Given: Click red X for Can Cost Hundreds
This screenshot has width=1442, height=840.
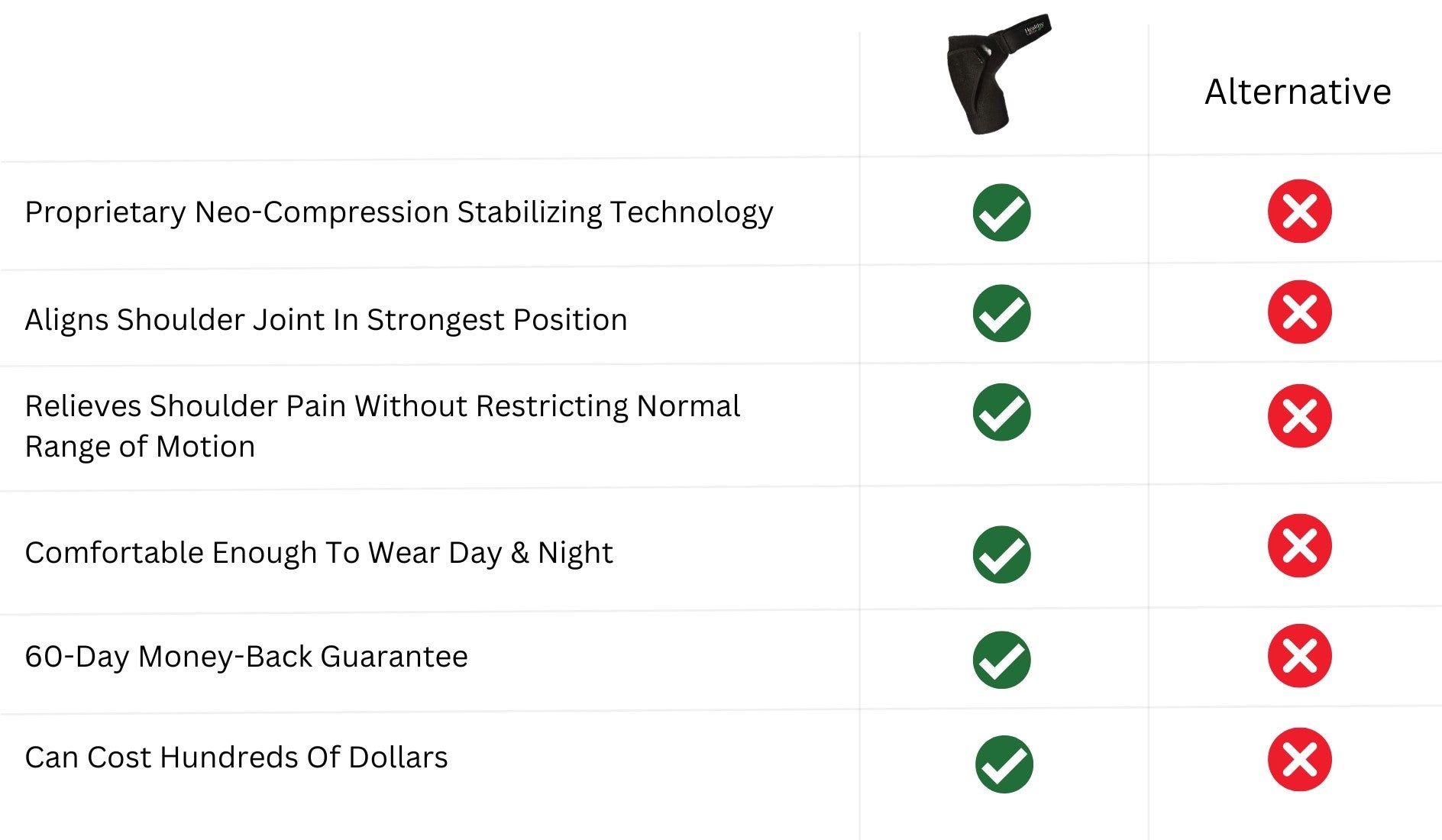Looking at the screenshot, I should 1299,759.
